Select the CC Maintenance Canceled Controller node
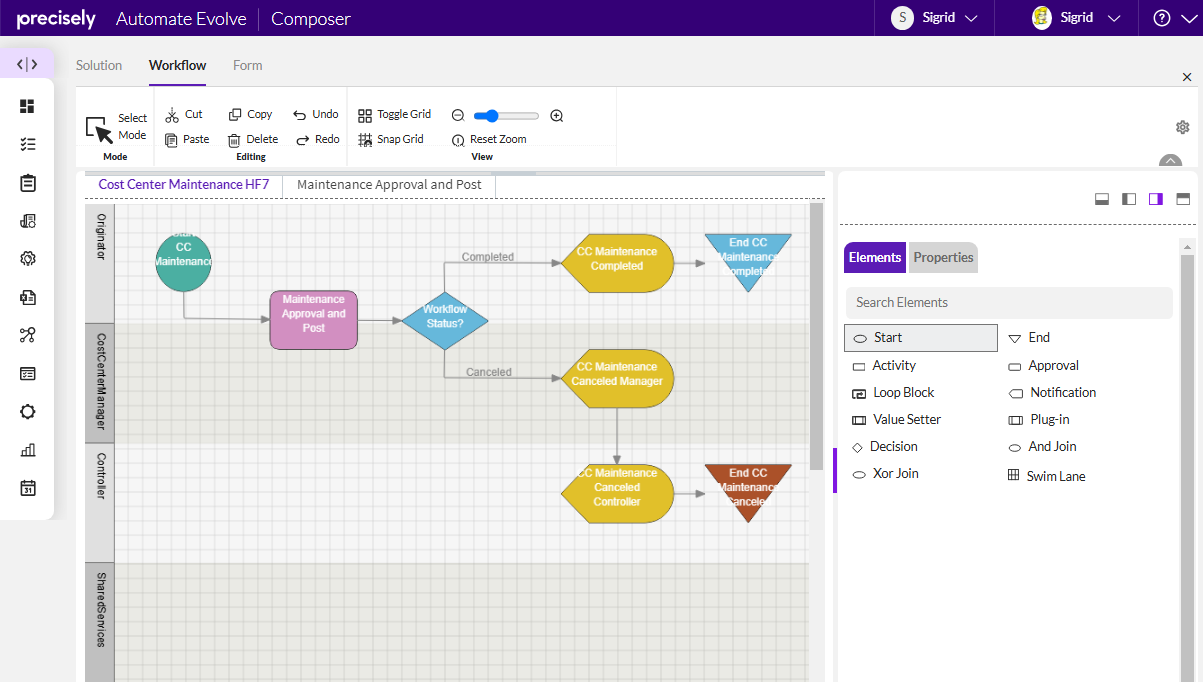 (617, 492)
